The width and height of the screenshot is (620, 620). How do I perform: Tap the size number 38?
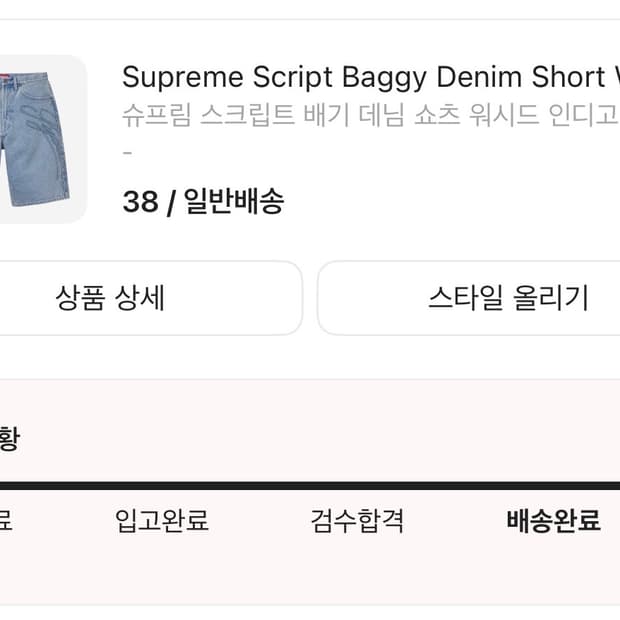click(140, 202)
